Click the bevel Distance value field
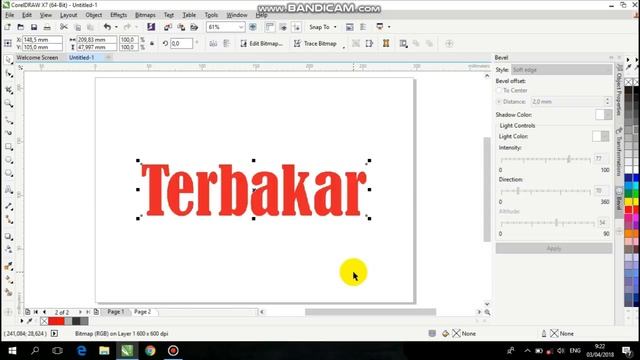Screen dimensions: 640x360 pos(567,101)
